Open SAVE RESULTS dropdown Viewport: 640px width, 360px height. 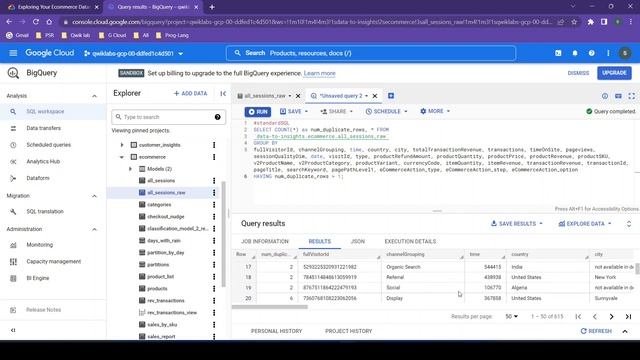pyautogui.click(x=517, y=224)
